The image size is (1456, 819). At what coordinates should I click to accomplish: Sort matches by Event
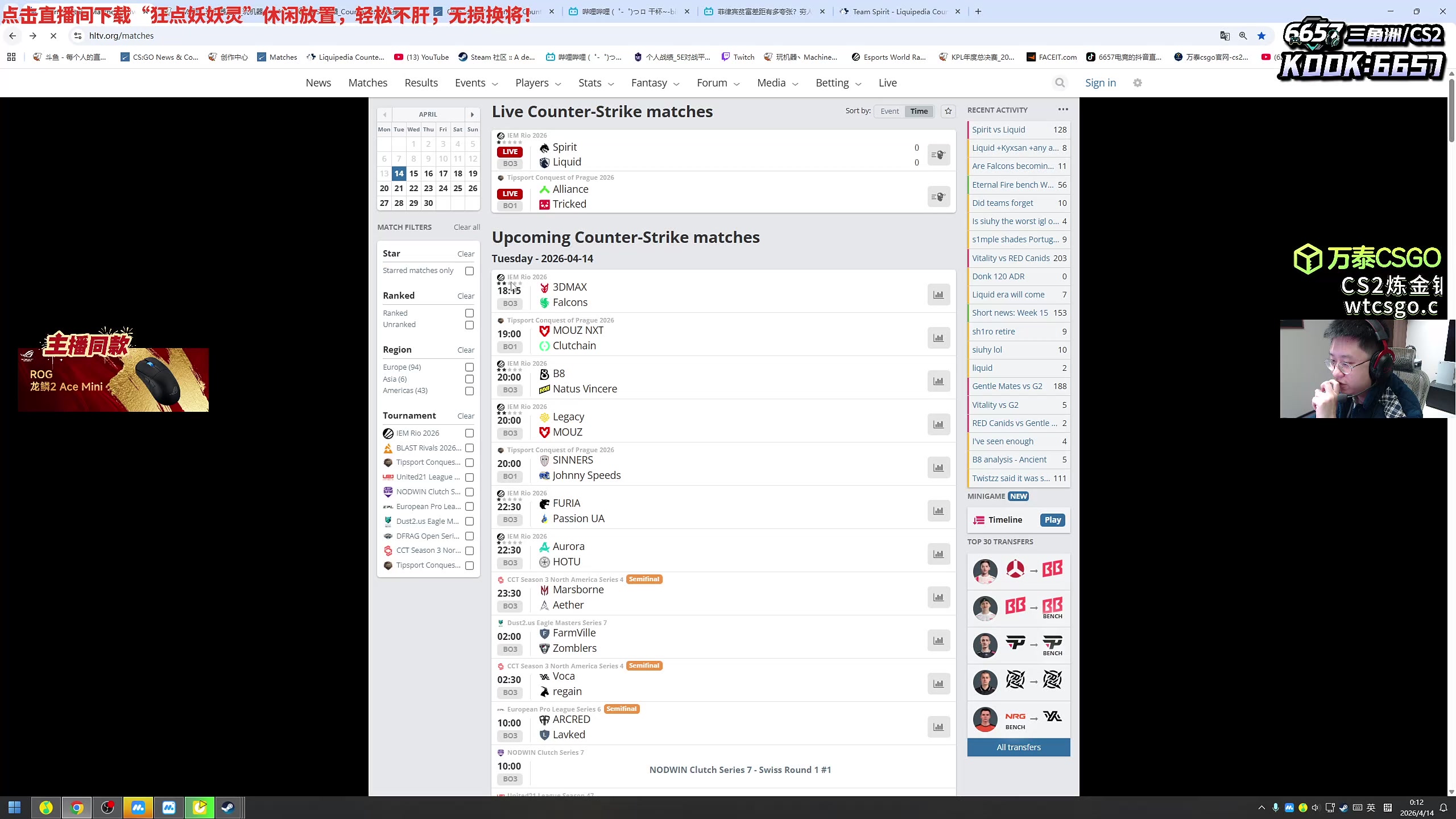point(890,111)
